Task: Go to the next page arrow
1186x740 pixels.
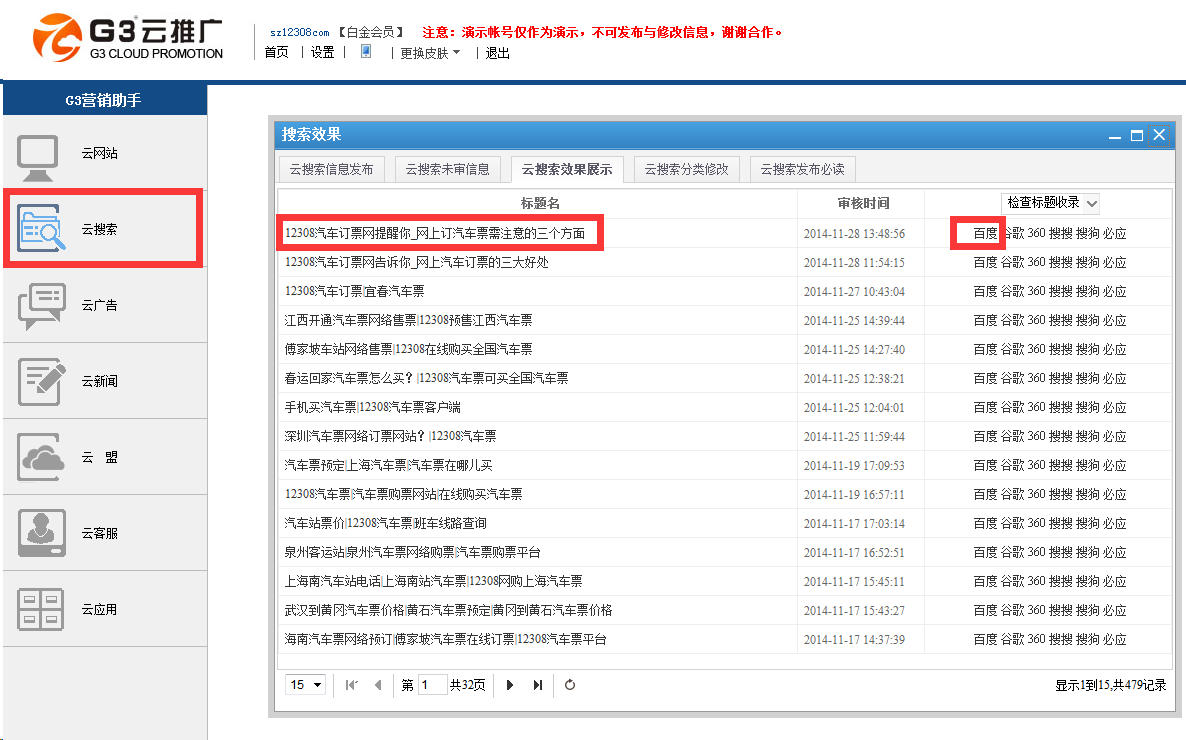Action: [510, 685]
